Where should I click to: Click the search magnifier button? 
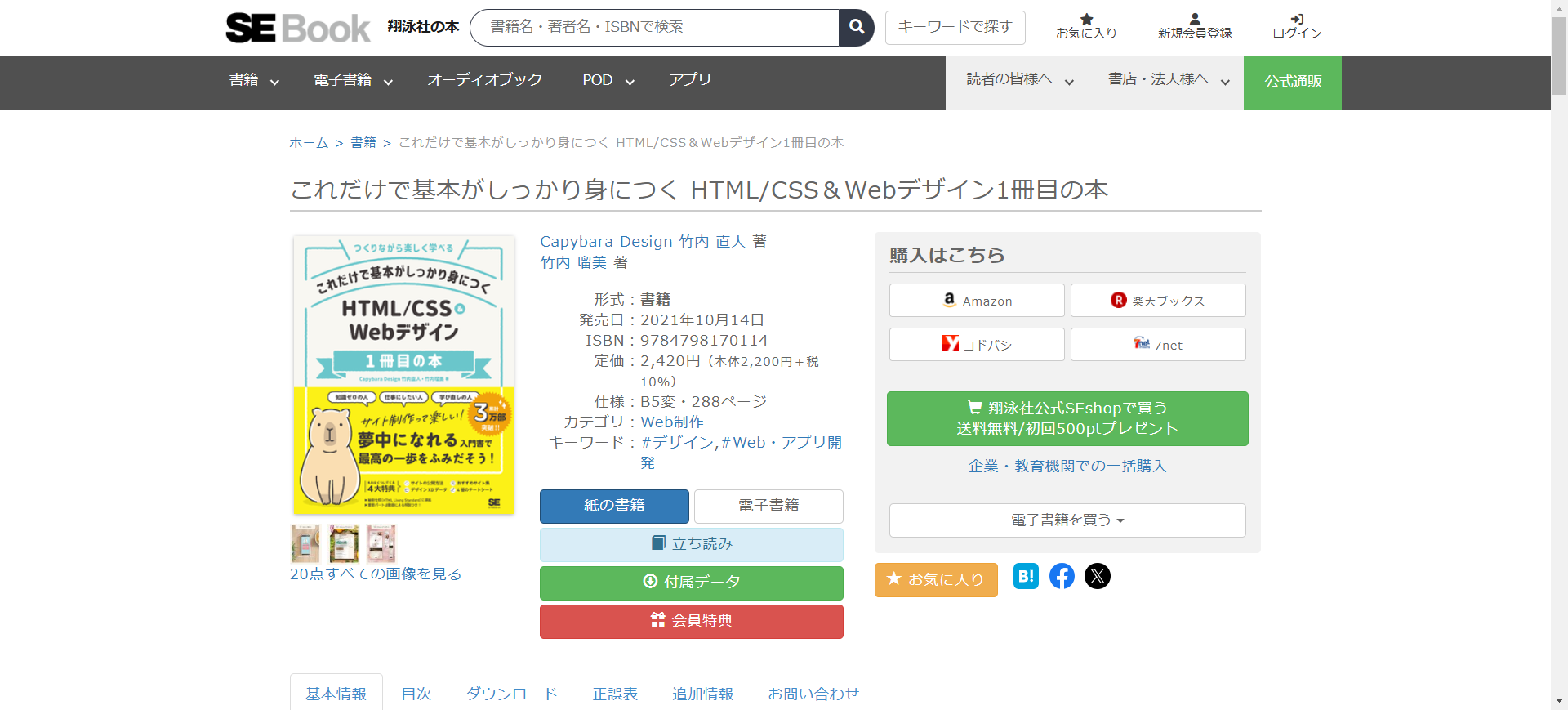pyautogui.click(x=856, y=27)
